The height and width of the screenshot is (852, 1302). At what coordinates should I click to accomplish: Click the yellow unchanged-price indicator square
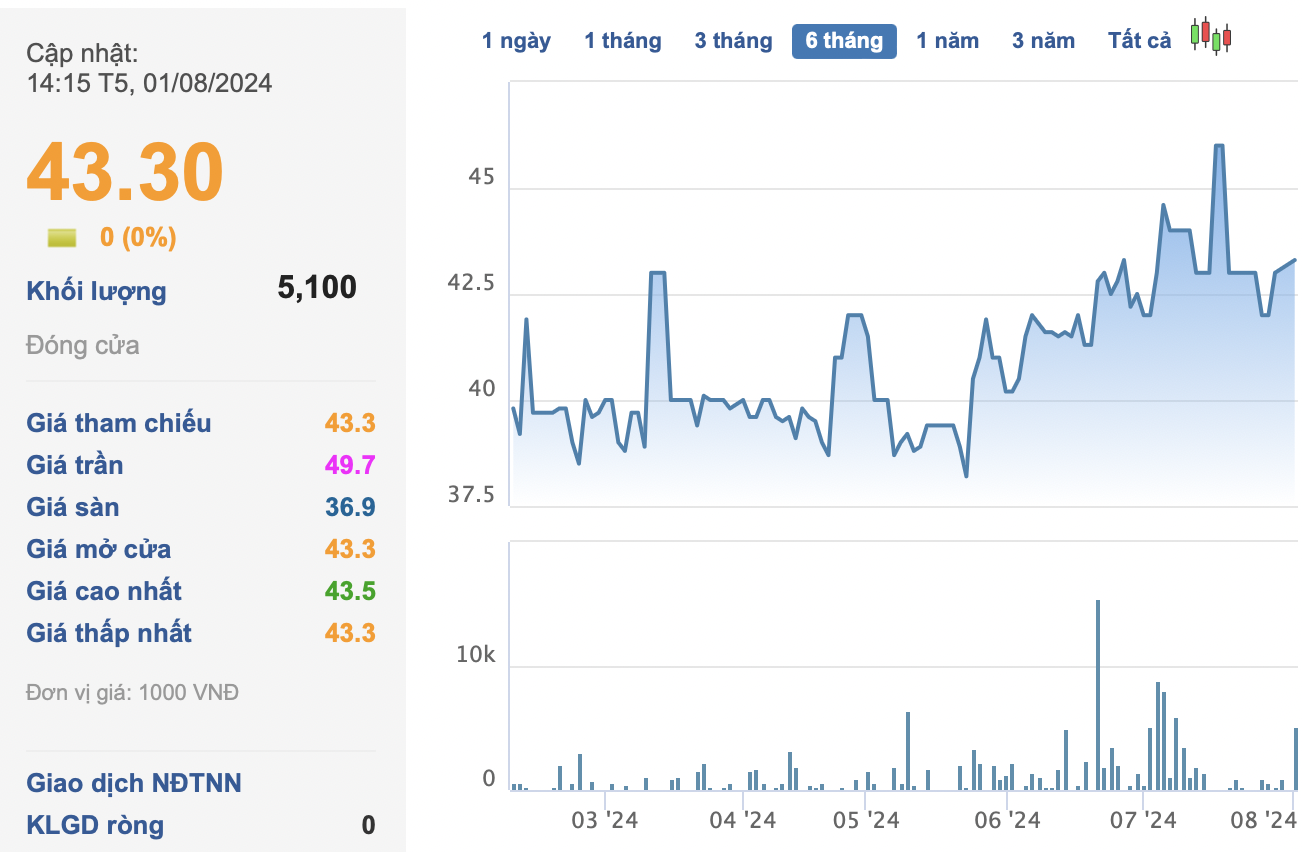(61, 237)
